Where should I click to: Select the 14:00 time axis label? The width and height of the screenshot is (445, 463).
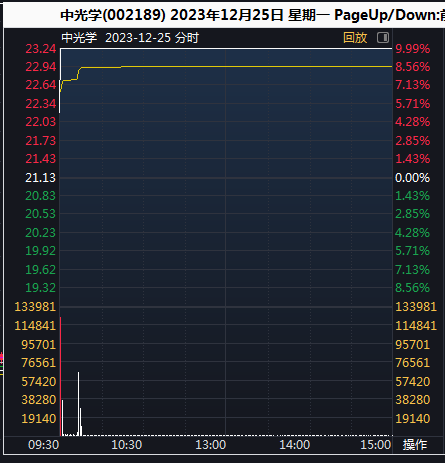point(294,445)
